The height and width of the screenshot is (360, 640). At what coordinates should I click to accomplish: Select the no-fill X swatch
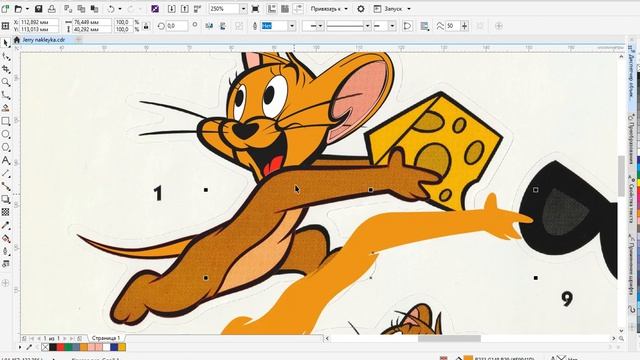[45, 347]
